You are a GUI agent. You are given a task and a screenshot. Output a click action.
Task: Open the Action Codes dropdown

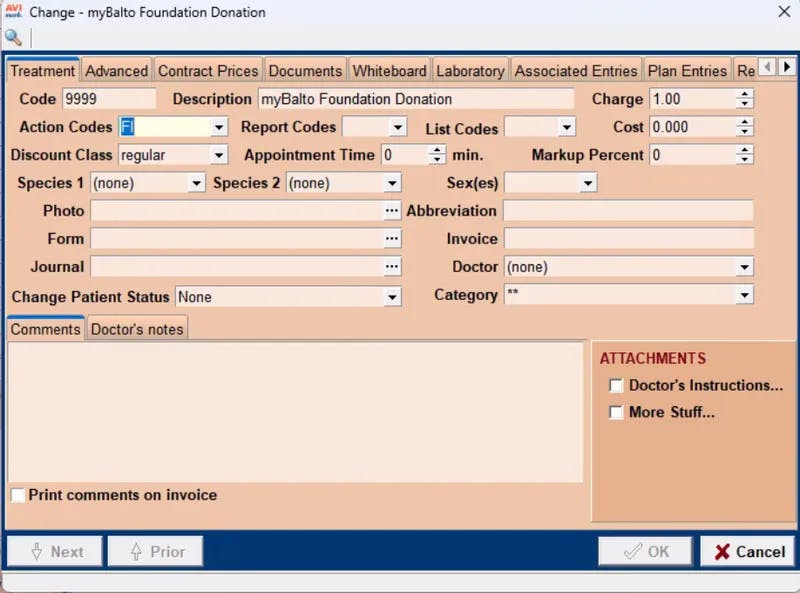(219, 127)
